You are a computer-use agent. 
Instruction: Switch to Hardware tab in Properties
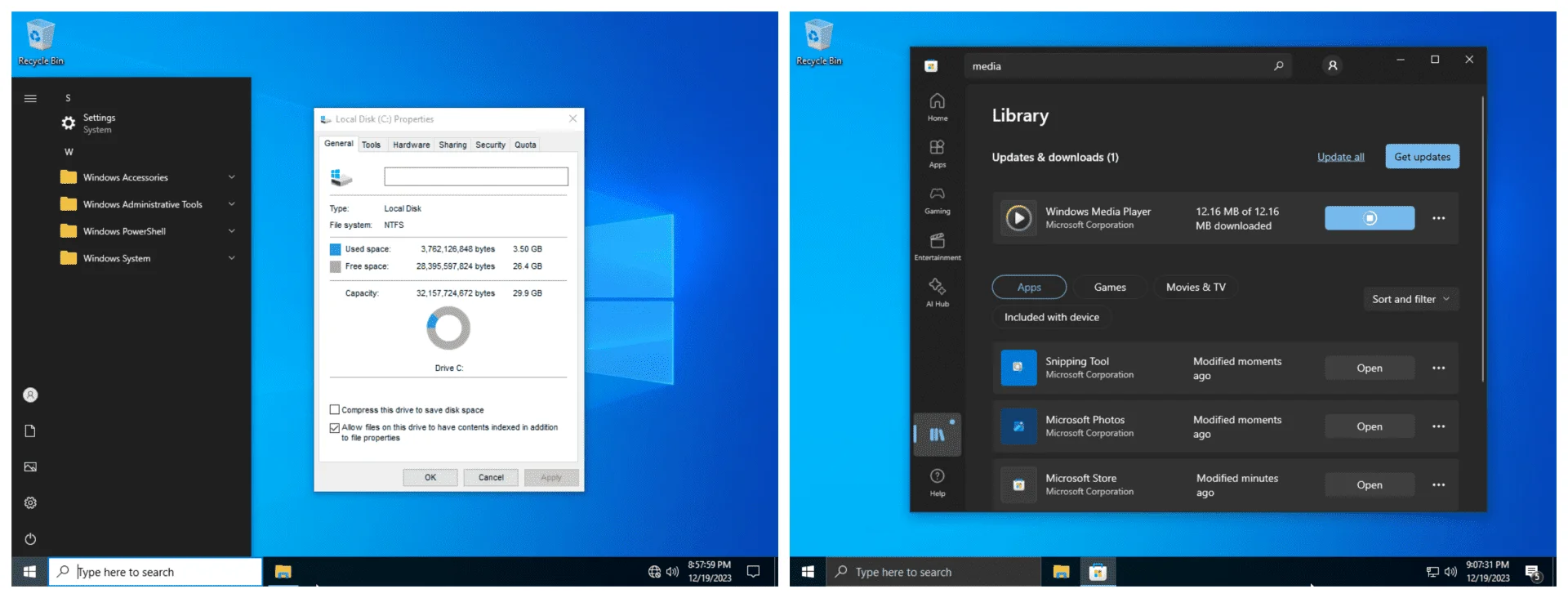click(411, 145)
